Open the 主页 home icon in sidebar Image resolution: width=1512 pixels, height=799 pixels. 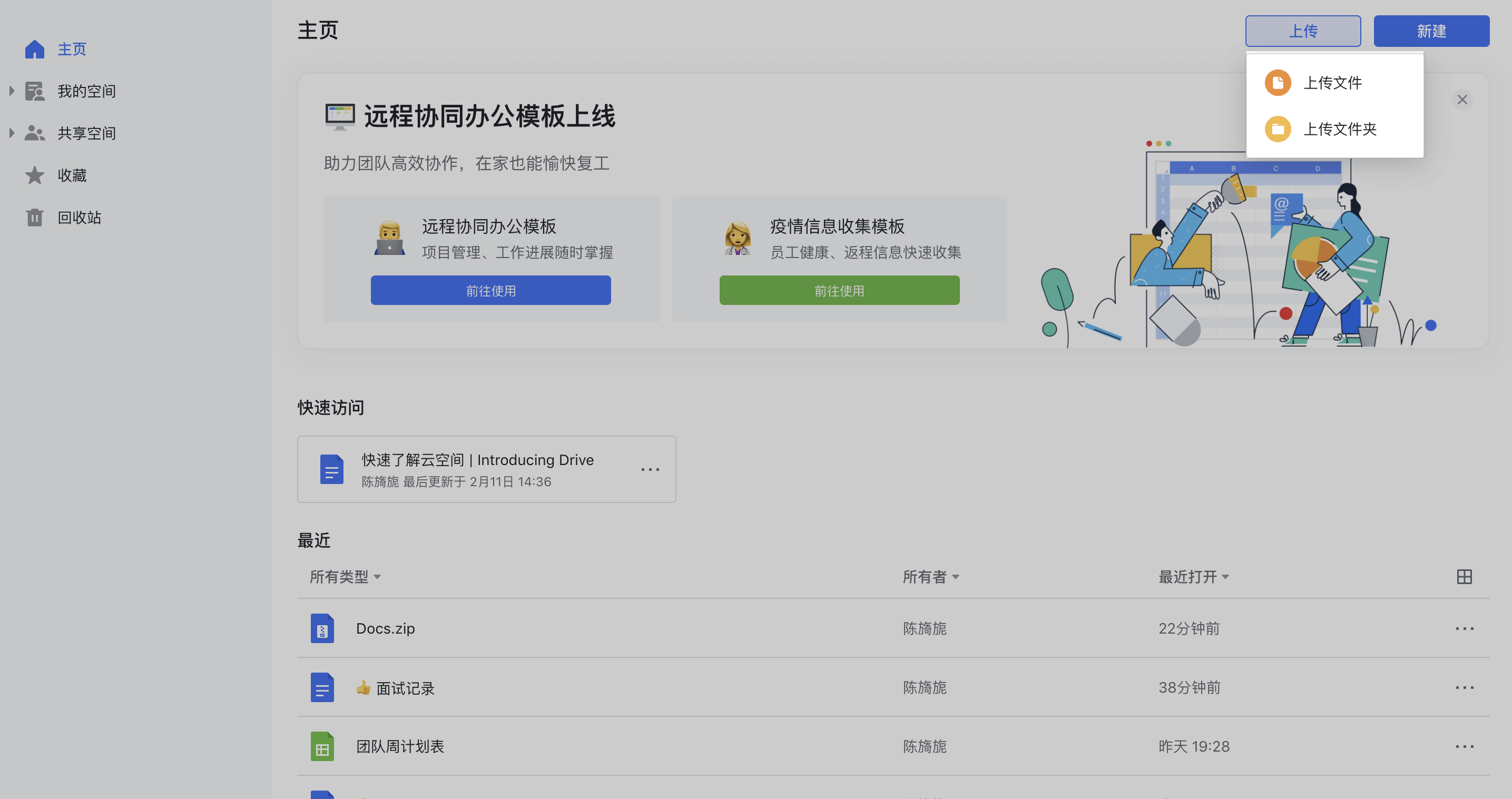coord(35,50)
